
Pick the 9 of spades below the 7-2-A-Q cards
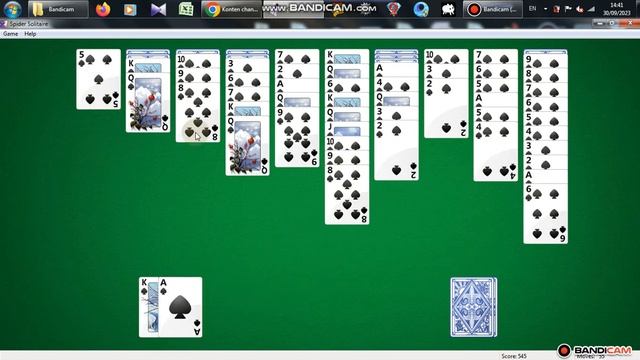pyautogui.click(x=297, y=137)
